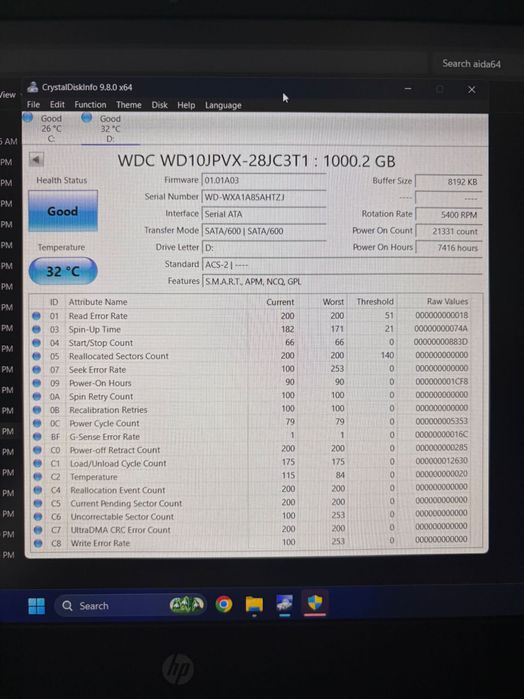Click status dot for Recalibration Retries
Screen dimensions: 524x699
coord(37,409)
